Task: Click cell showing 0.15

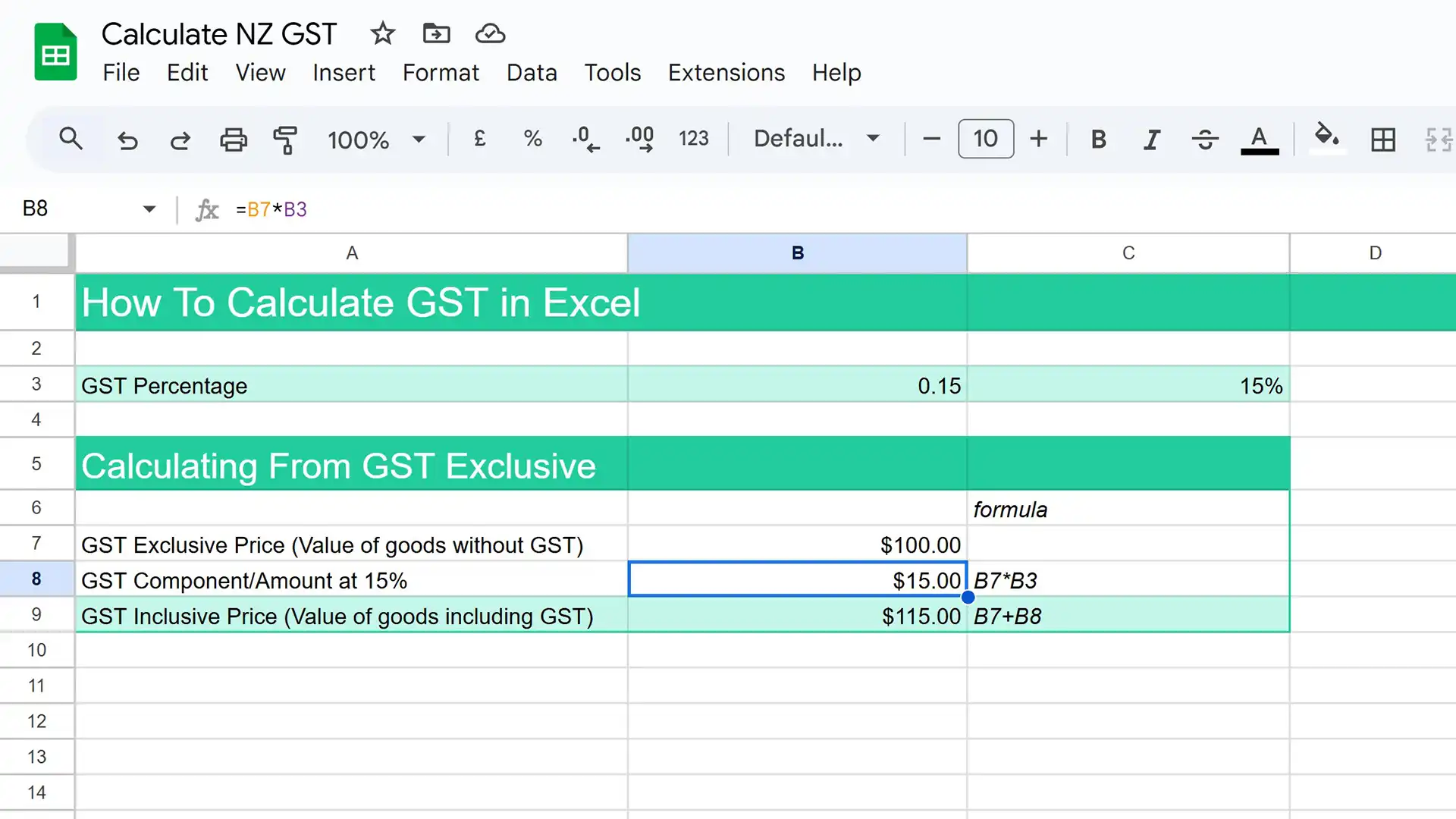Action: [798, 384]
